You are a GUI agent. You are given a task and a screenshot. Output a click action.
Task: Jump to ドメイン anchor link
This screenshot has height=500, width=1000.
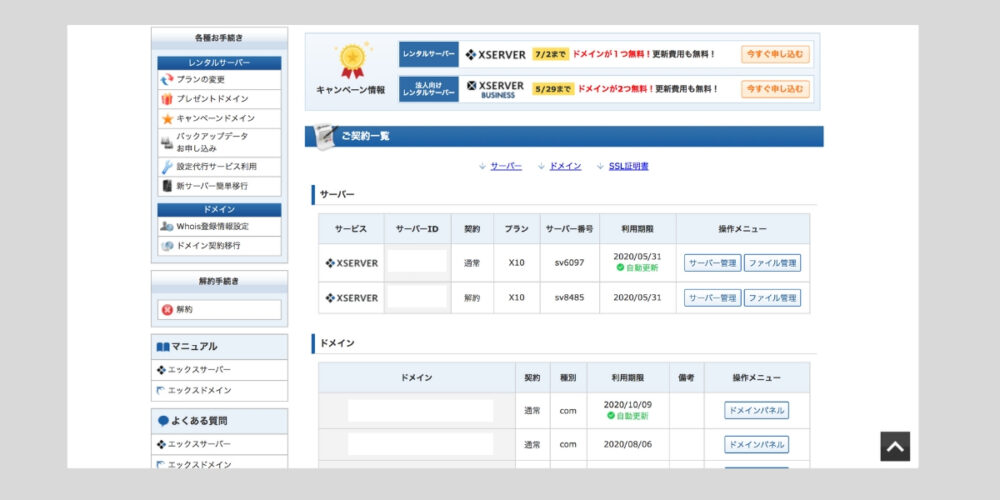(x=565, y=166)
